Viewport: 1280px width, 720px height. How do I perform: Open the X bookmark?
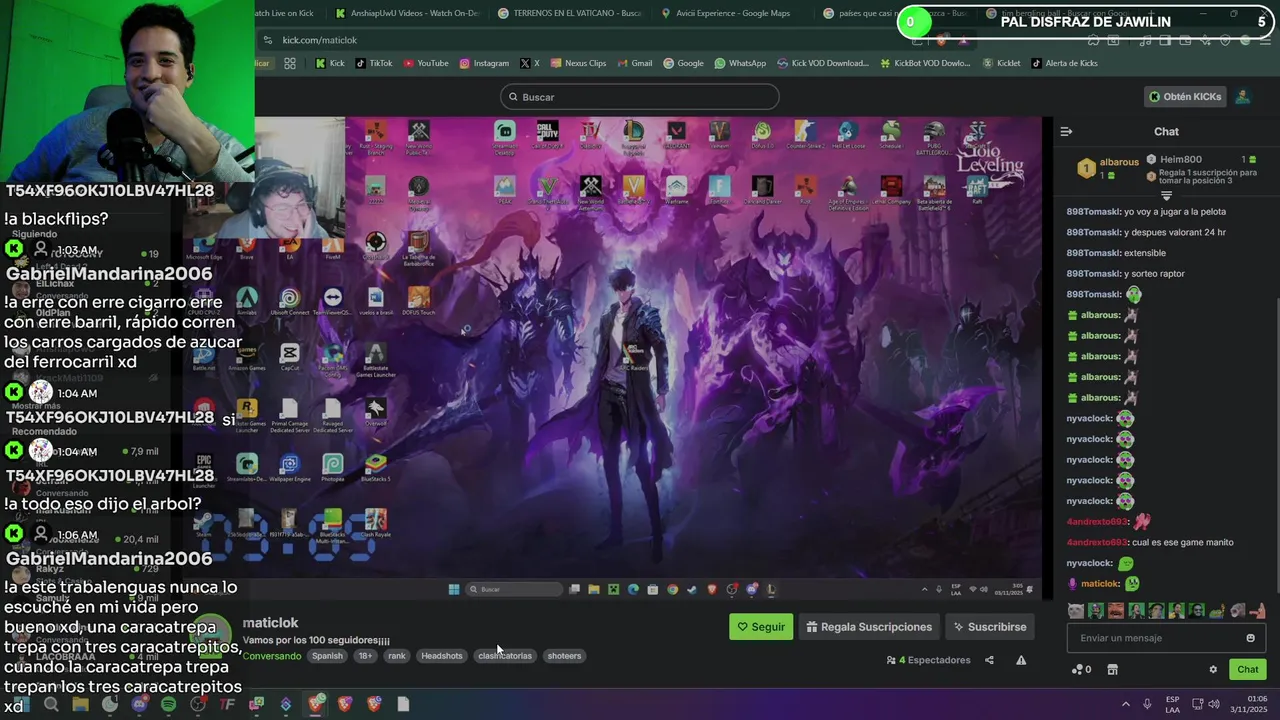coord(530,63)
